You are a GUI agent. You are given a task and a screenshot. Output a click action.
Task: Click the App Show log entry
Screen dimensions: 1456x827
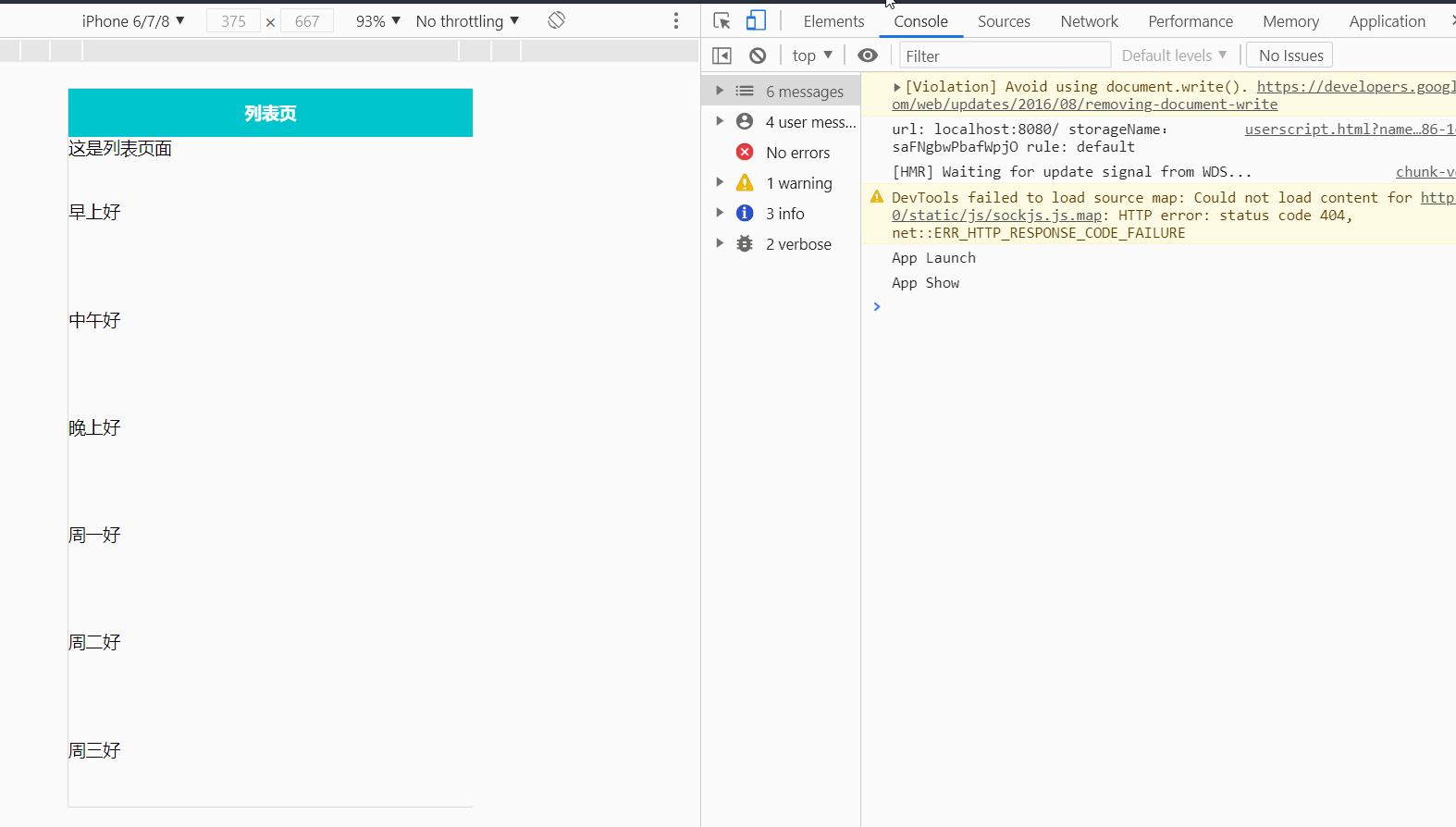pos(925,283)
